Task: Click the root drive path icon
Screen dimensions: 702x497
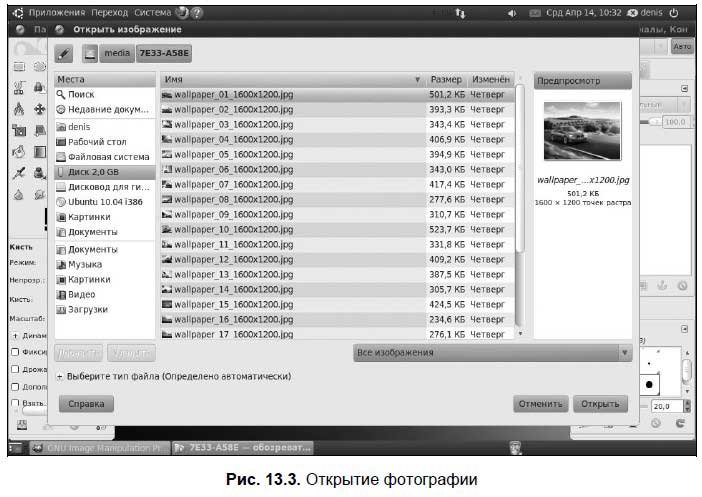Action: [90, 54]
